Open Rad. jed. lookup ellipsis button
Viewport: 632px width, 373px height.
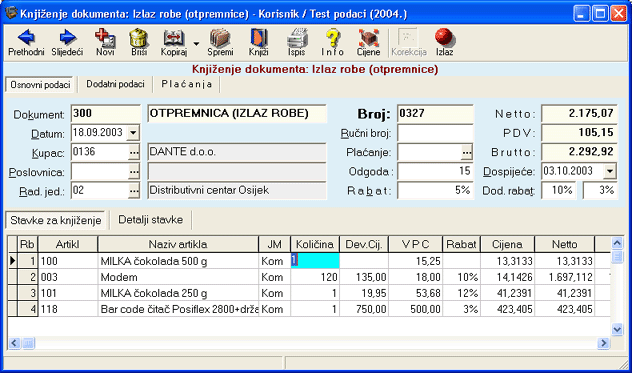click(x=134, y=190)
